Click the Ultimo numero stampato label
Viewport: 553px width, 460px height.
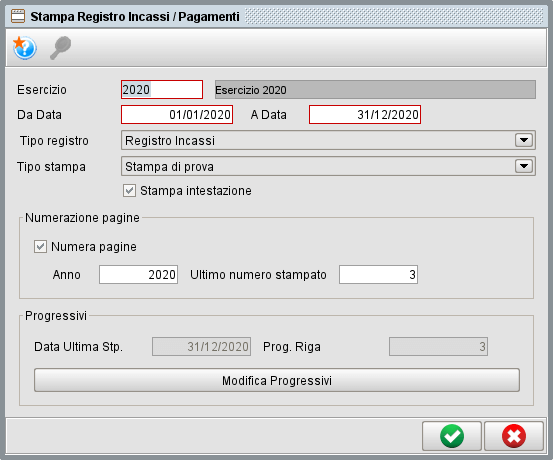click(259, 275)
